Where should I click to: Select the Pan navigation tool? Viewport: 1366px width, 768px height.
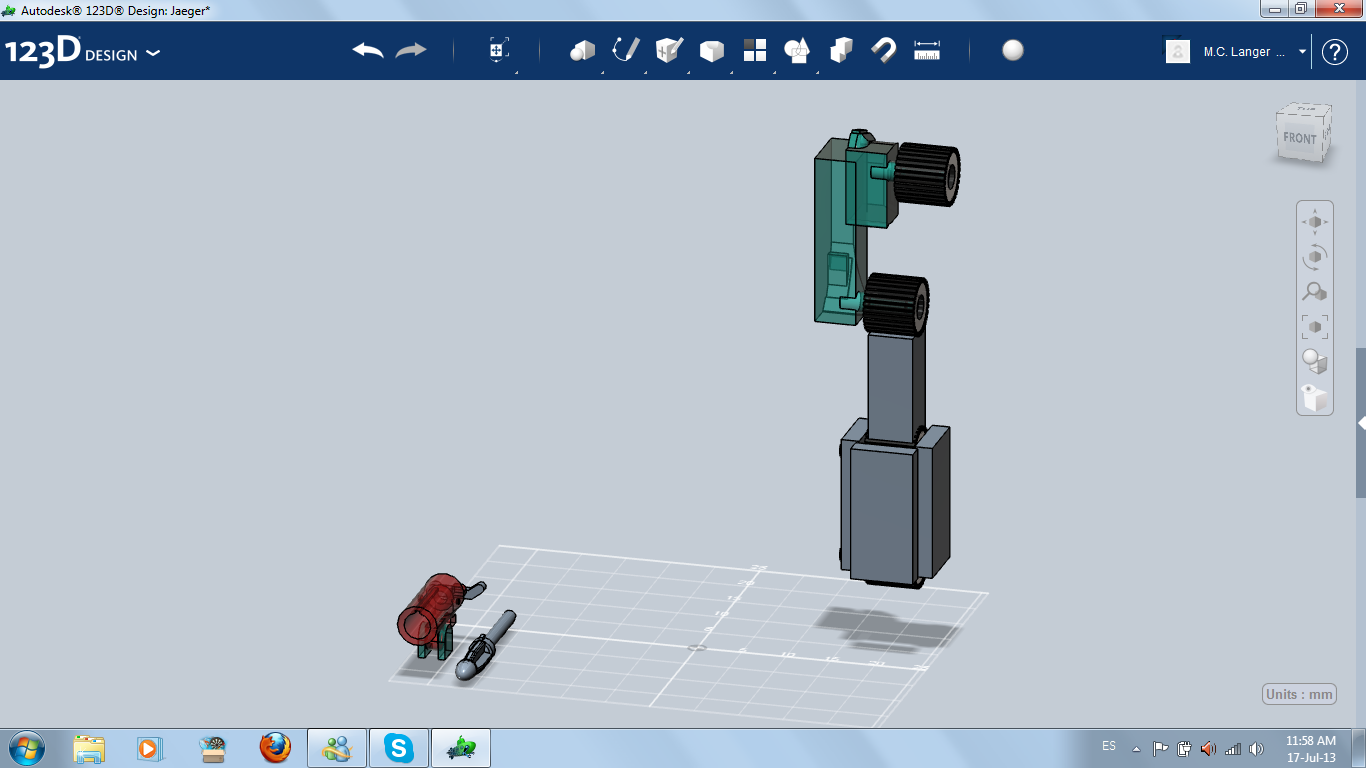1315,222
